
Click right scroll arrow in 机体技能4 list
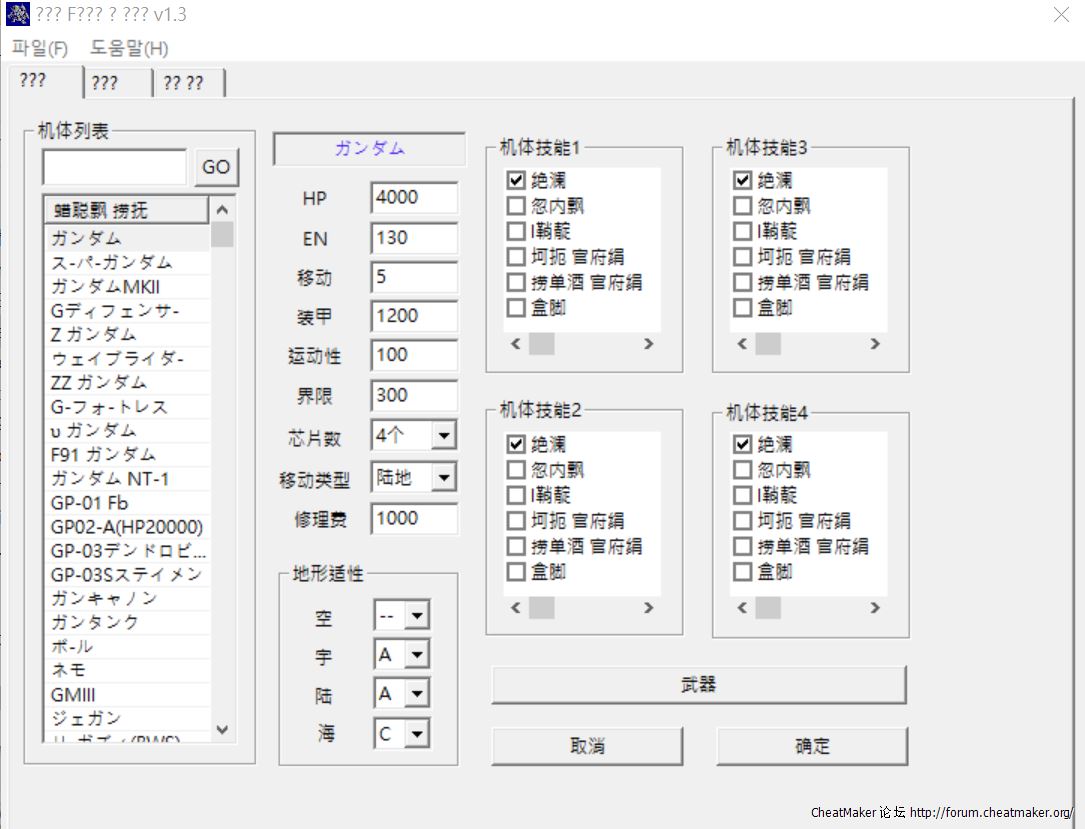click(875, 608)
